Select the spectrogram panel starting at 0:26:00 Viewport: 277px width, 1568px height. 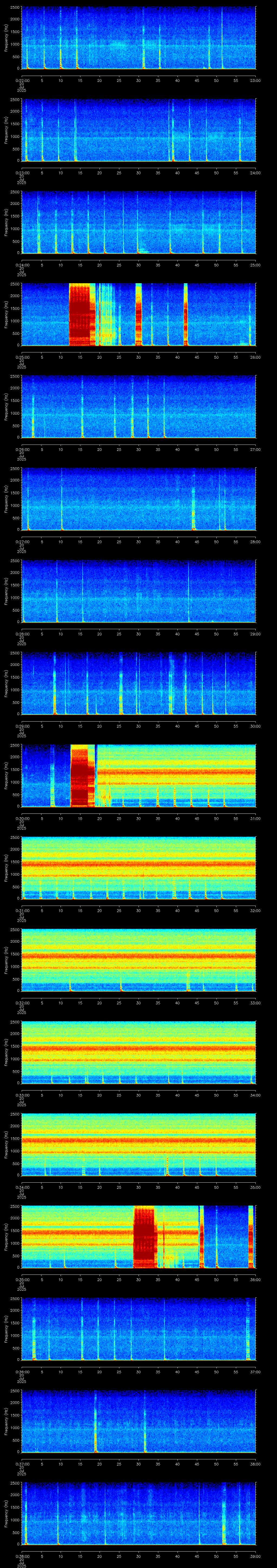(x=139, y=407)
